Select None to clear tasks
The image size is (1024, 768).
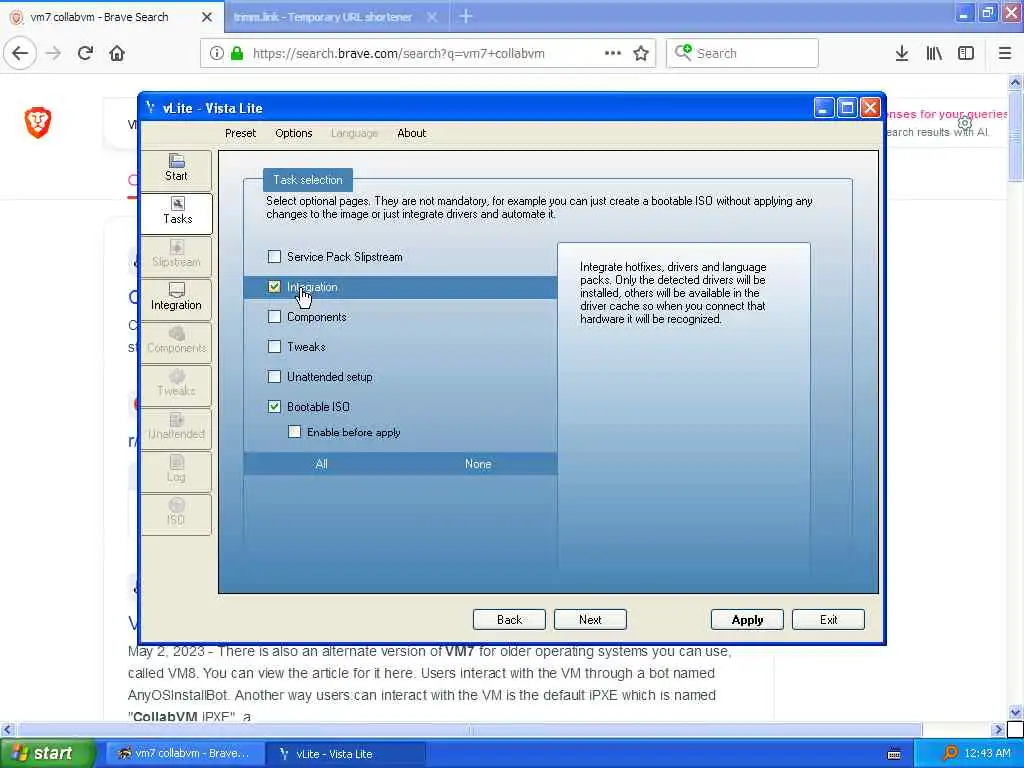(478, 464)
